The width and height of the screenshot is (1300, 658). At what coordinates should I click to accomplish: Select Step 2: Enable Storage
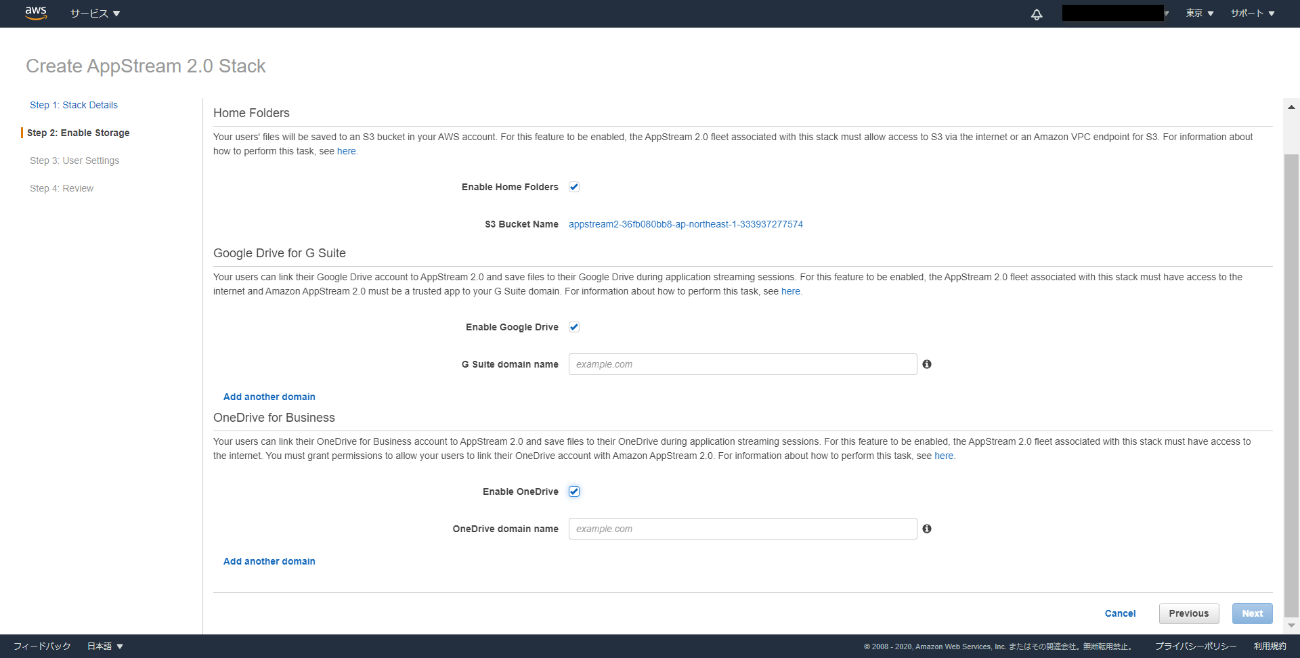(x=78, y=133)
